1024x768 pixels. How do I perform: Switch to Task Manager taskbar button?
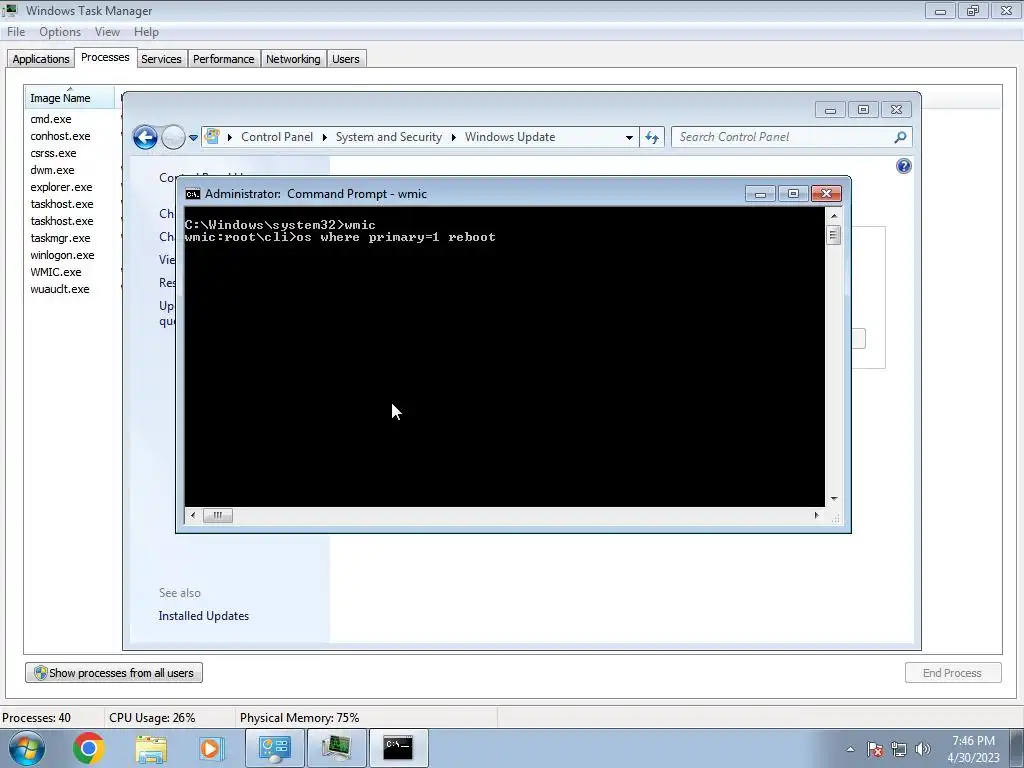(x=336, y=748)
